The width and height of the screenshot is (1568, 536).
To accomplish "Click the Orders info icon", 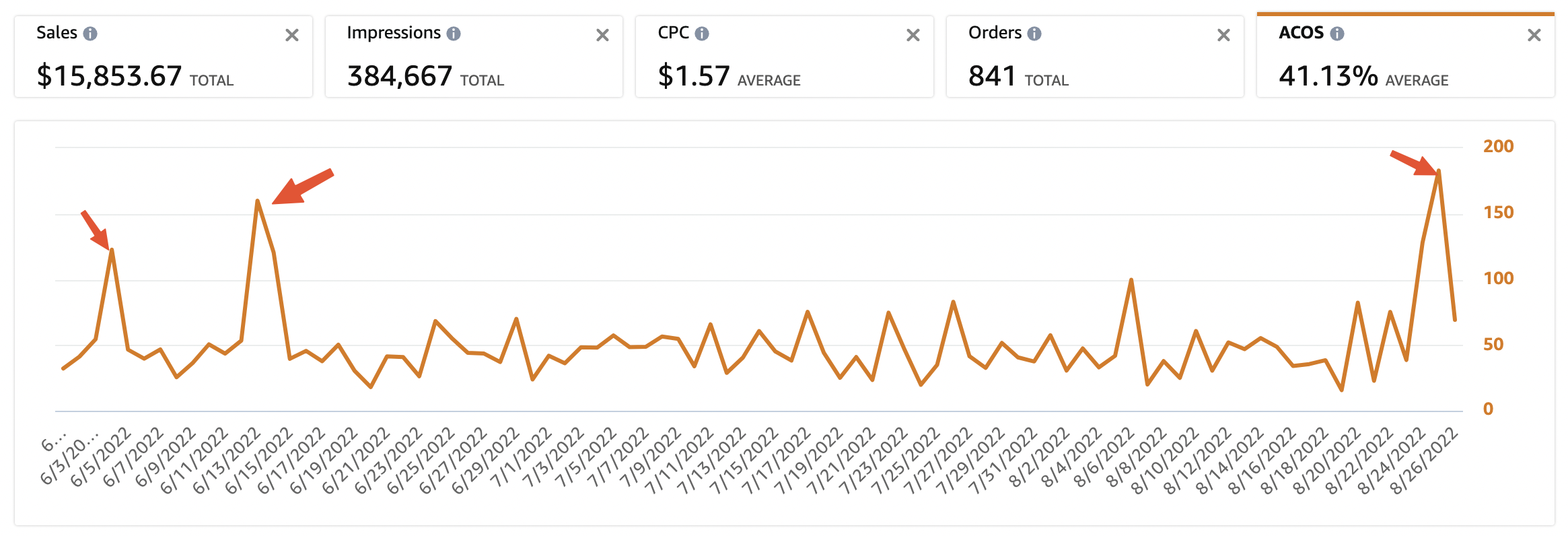I will click(1035, 32).
